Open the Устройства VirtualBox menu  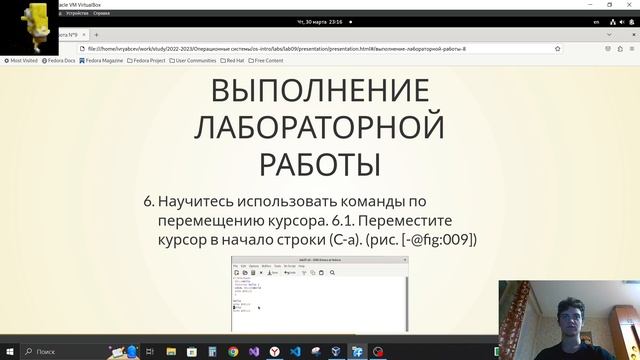point(77,13)
